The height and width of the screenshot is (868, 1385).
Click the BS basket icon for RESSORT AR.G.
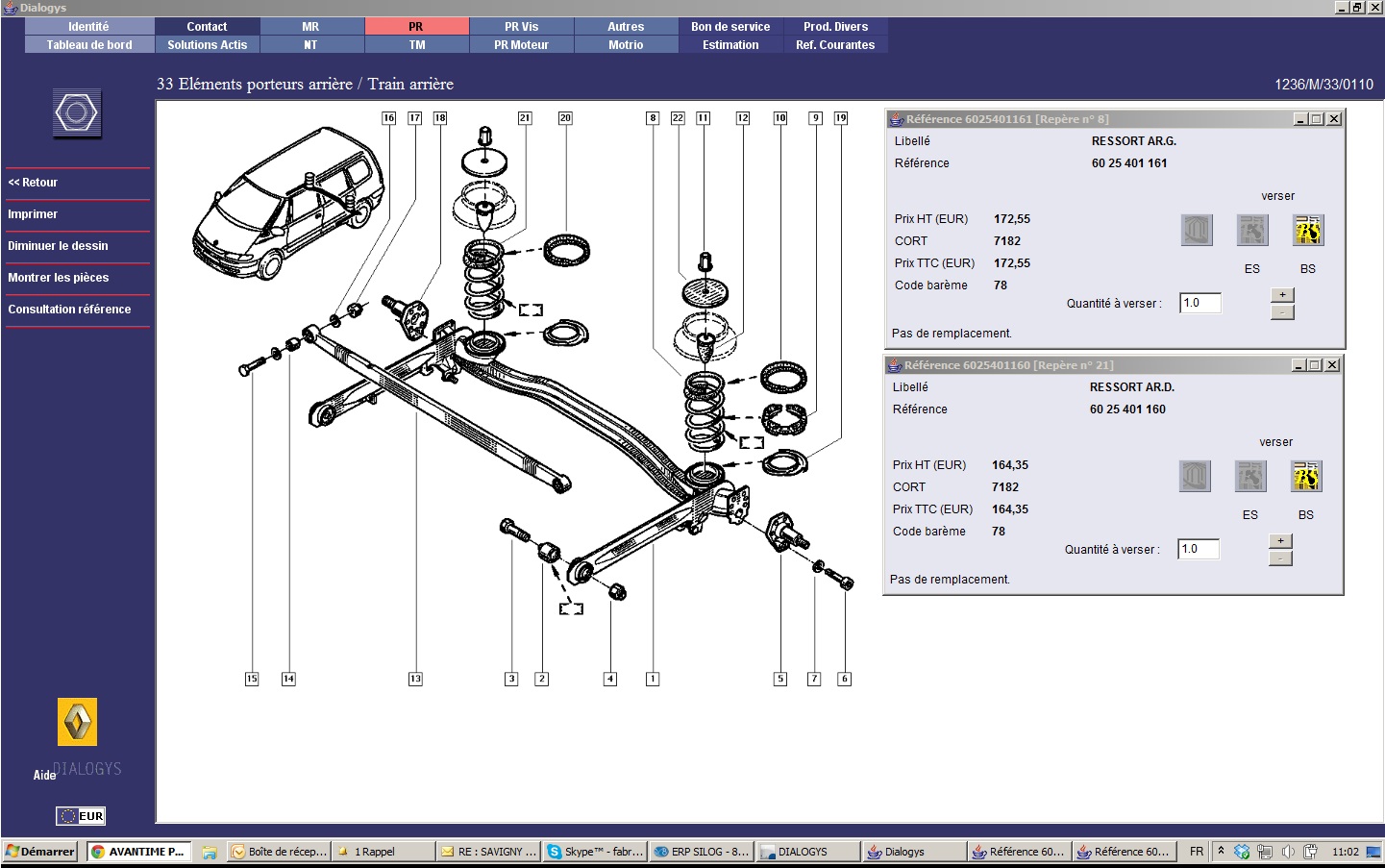(x=1307, y=230)
